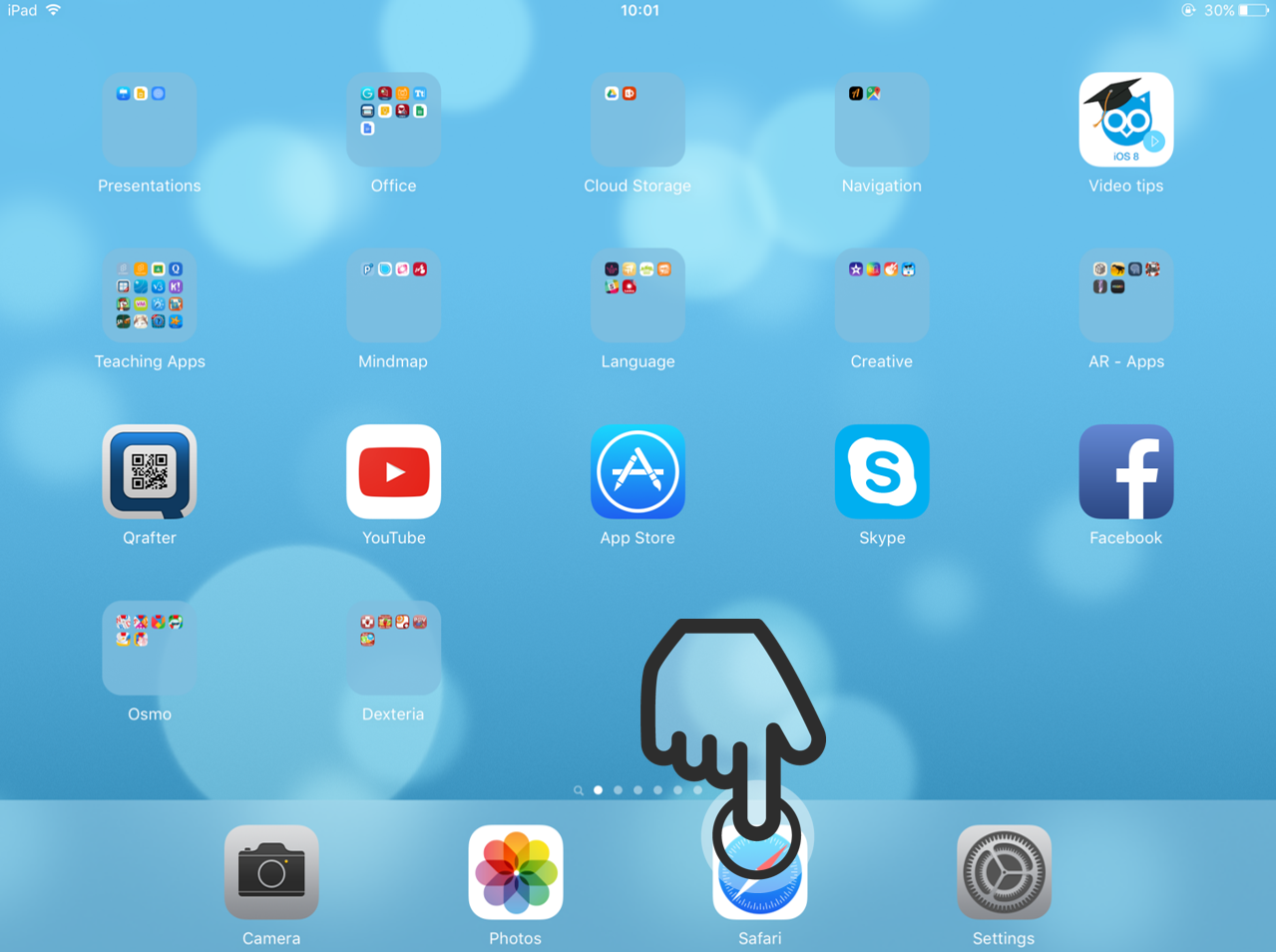Open the Teaching Apps folder
Image resolution: width=1276 pixels, height=952 pixels.
point(150,295)
